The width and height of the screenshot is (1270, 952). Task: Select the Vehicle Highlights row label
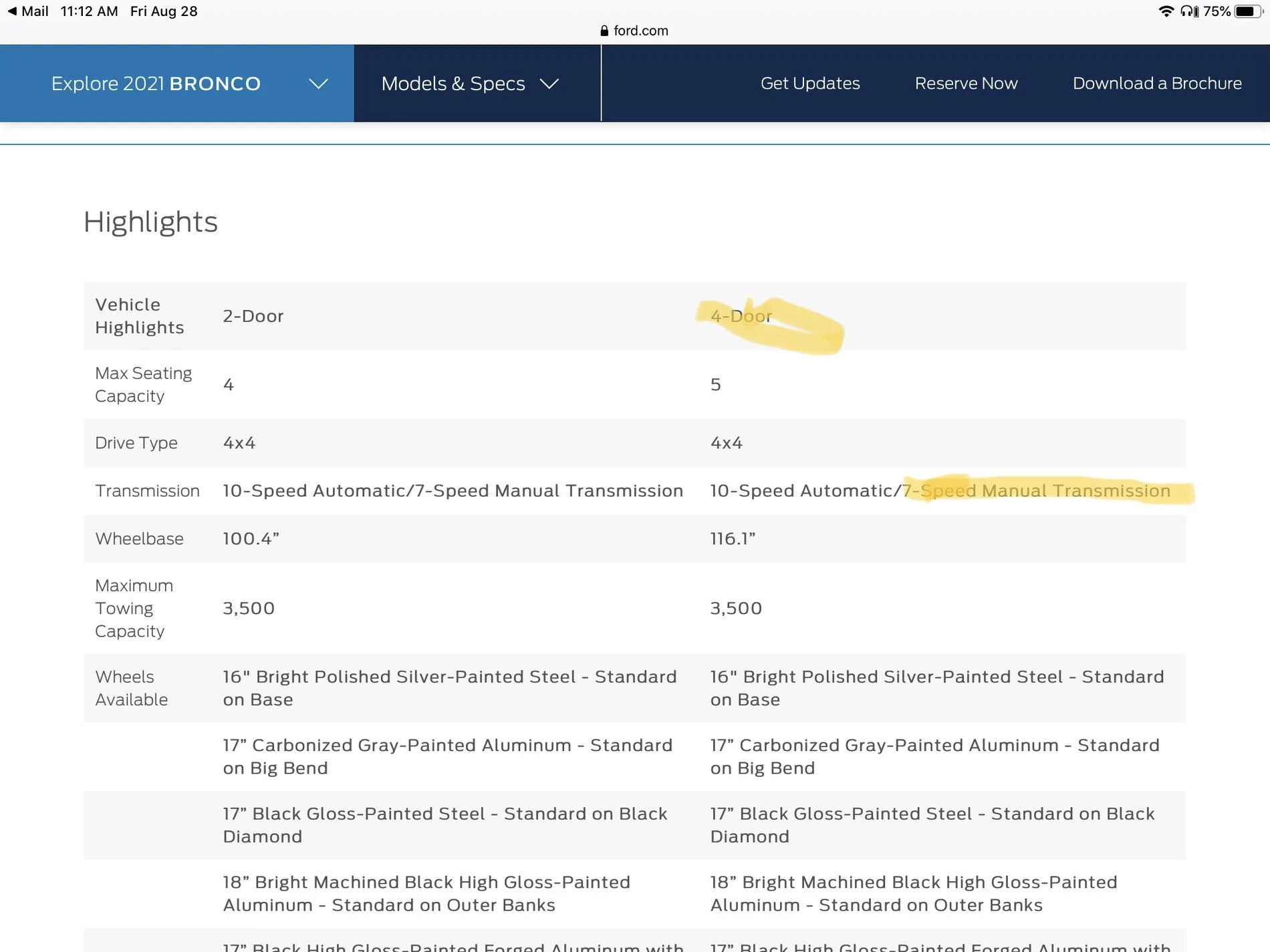[140, 316]
